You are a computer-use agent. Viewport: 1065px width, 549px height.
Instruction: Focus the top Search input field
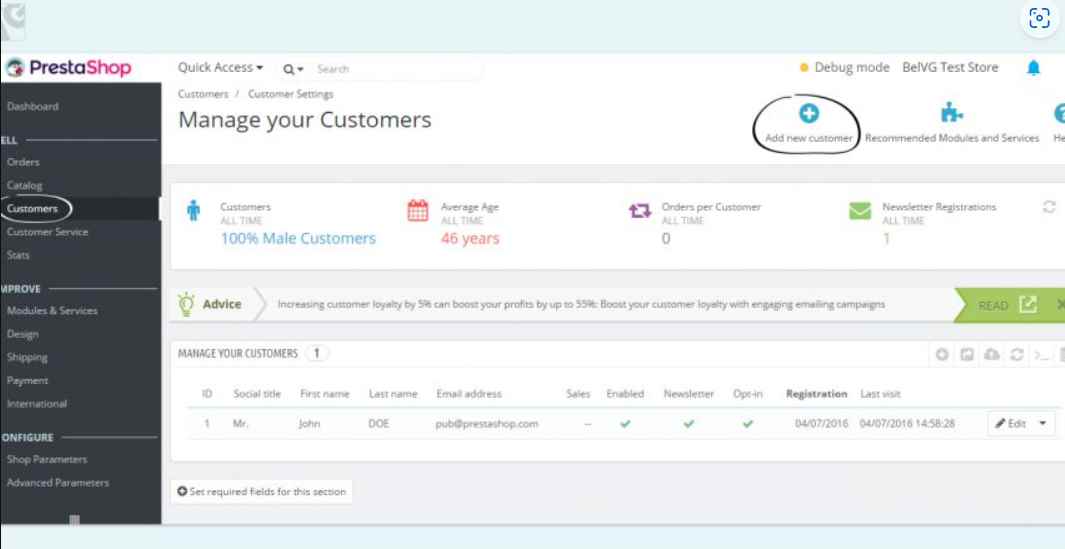(x=397, y=69)
